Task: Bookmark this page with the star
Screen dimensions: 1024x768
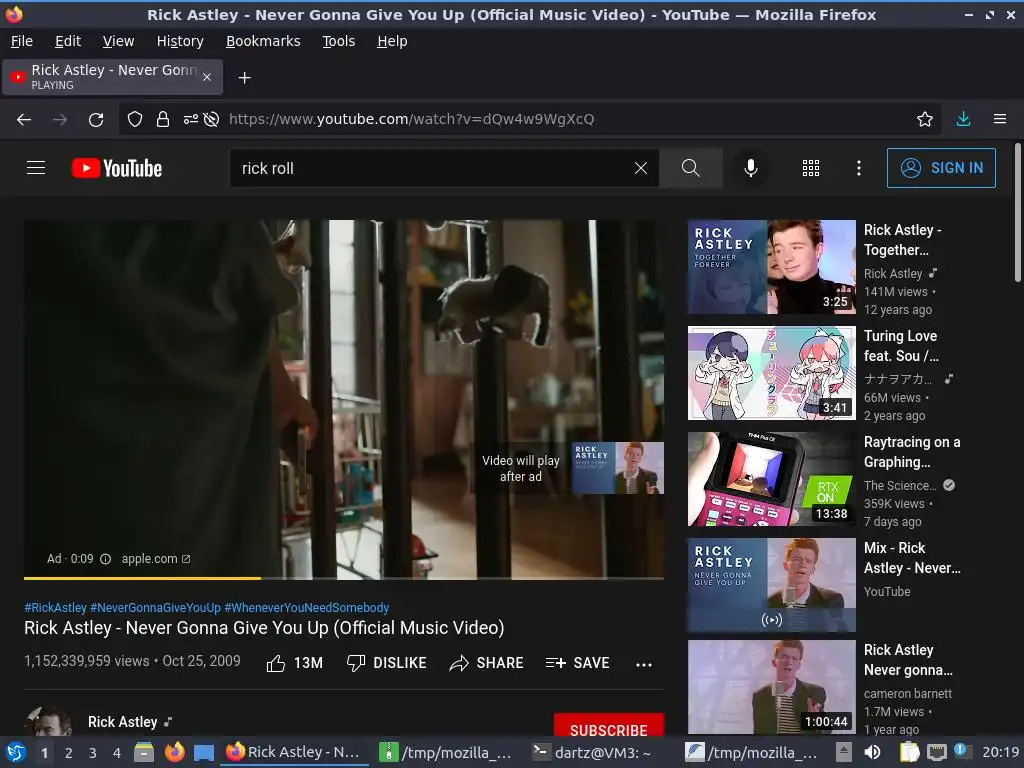Action: 925,119
